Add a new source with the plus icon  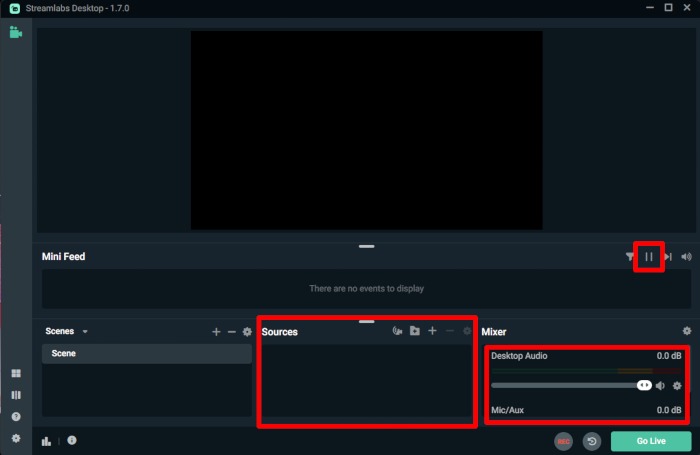pos(432,331)
